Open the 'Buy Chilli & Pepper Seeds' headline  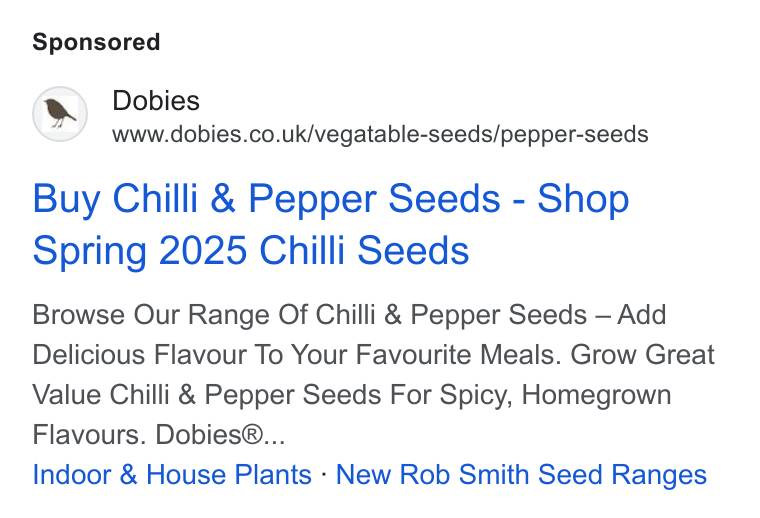[x=331, y=224]
